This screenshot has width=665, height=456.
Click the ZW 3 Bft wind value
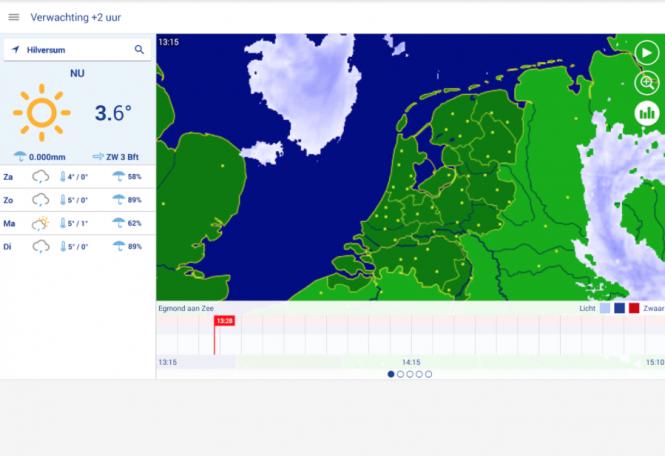(x=122, y=157)
